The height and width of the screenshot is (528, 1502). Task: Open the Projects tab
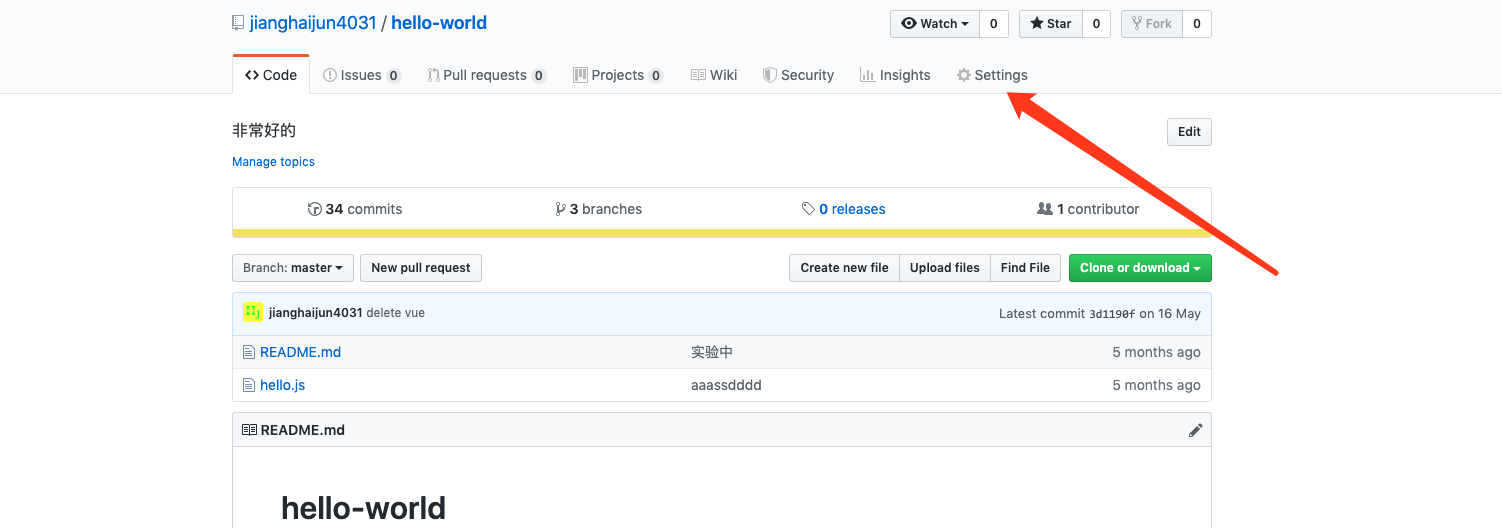(x=618, y=75)
